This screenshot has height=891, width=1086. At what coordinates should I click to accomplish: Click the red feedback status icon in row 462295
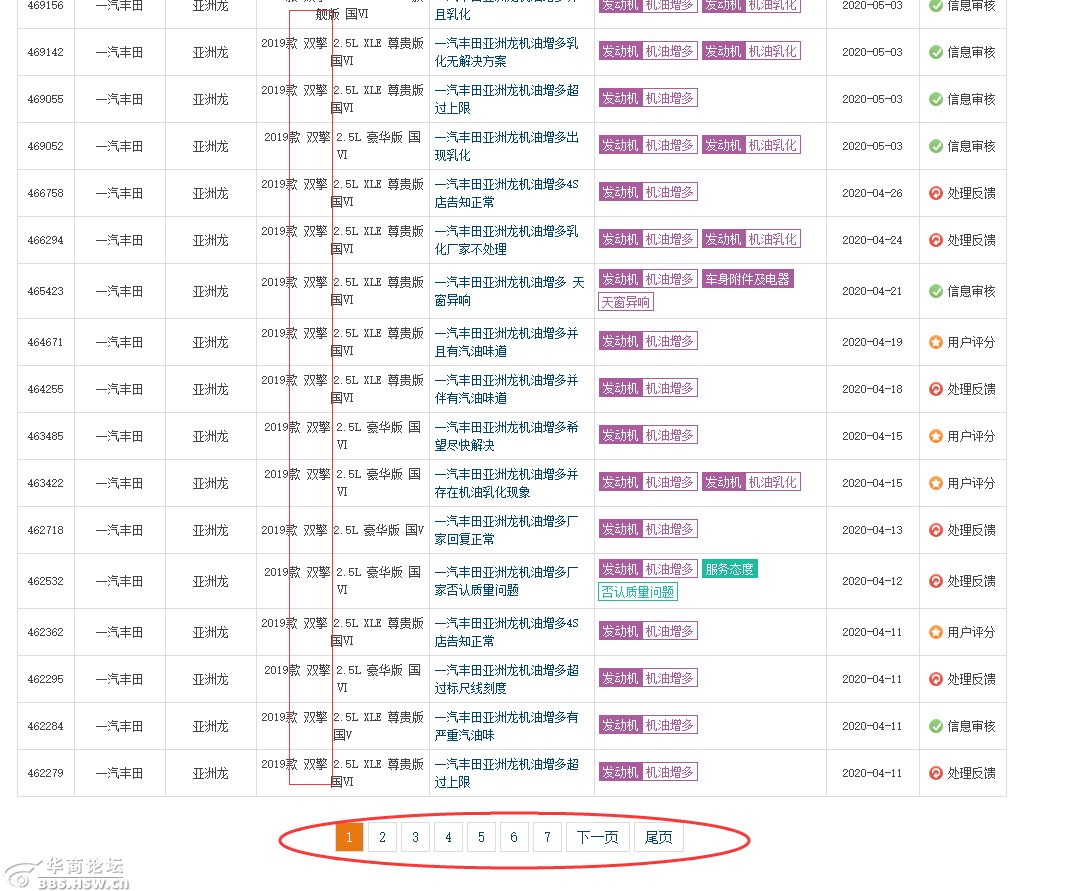(x=936, y=679)
